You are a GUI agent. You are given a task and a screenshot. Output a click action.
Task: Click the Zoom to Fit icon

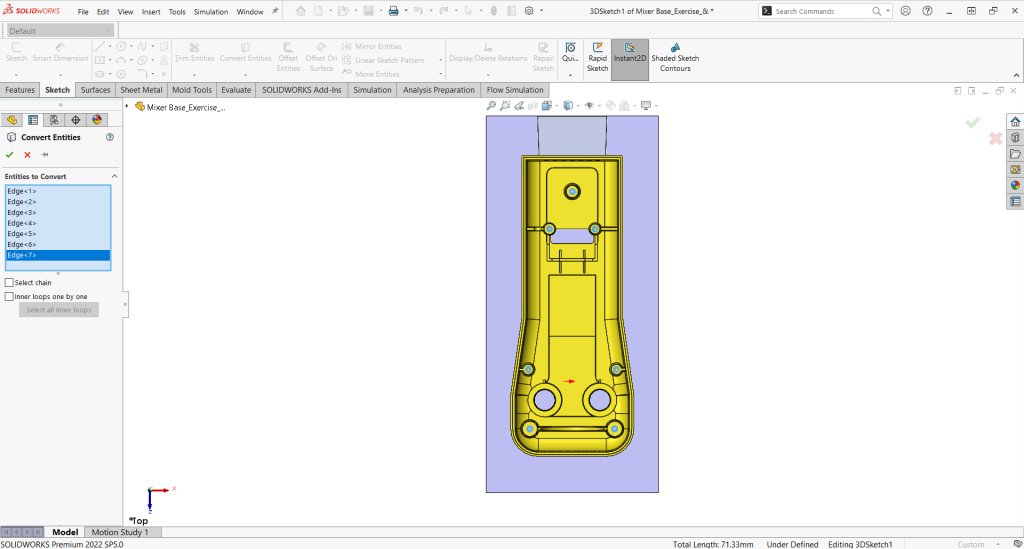click(x=492, y=106)
